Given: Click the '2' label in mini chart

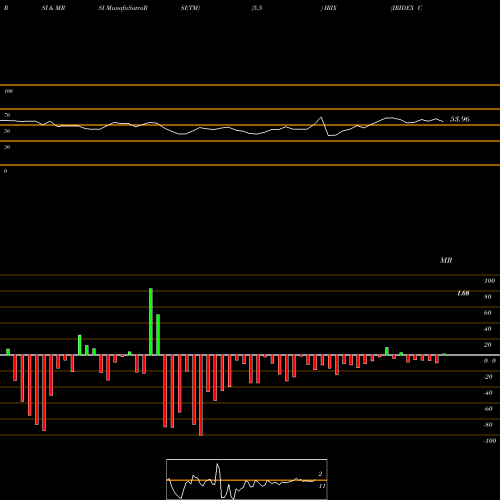Looking at the screenshot, I should (x=320, y=474).
